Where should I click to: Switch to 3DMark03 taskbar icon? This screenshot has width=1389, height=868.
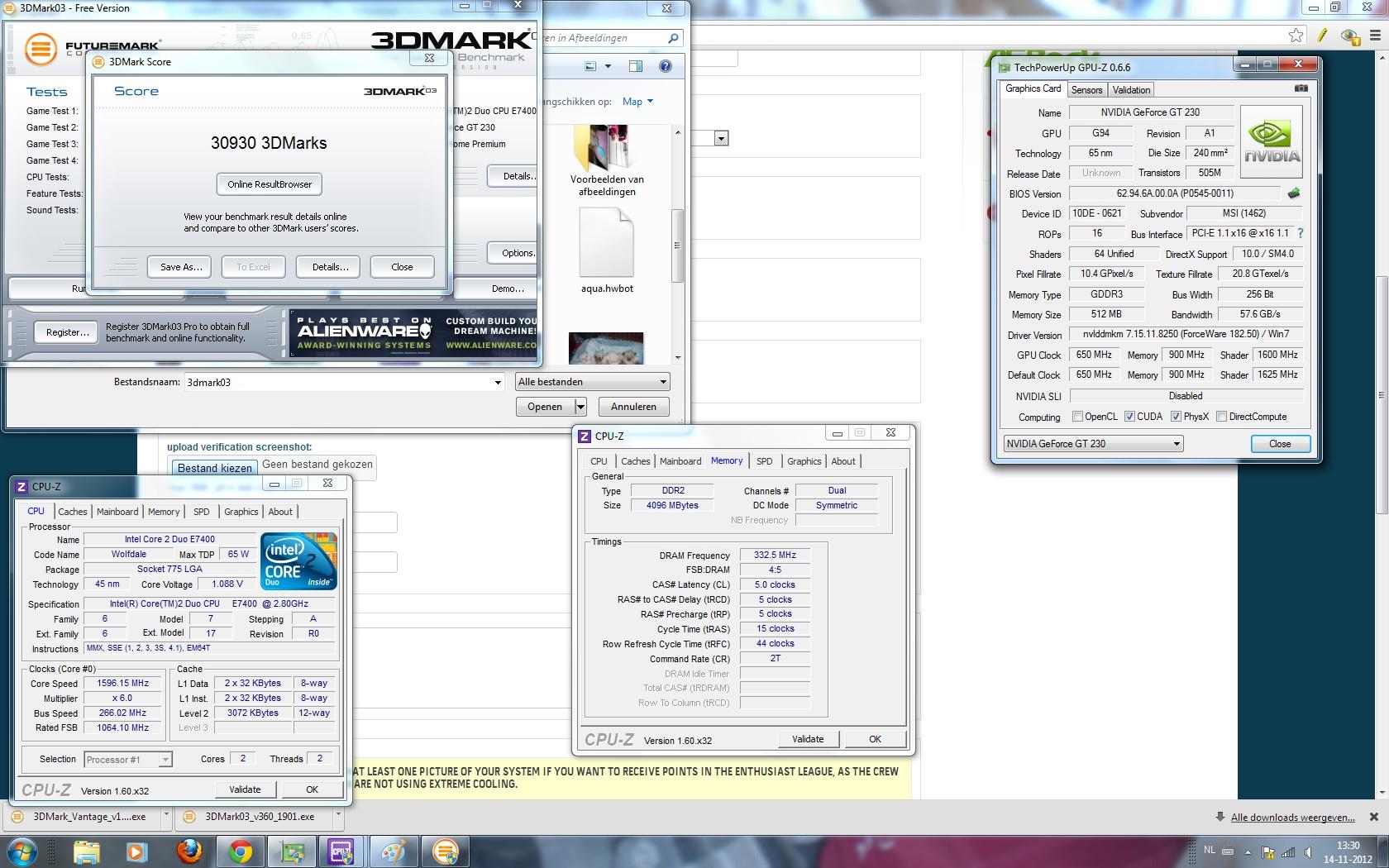[445, 851]
